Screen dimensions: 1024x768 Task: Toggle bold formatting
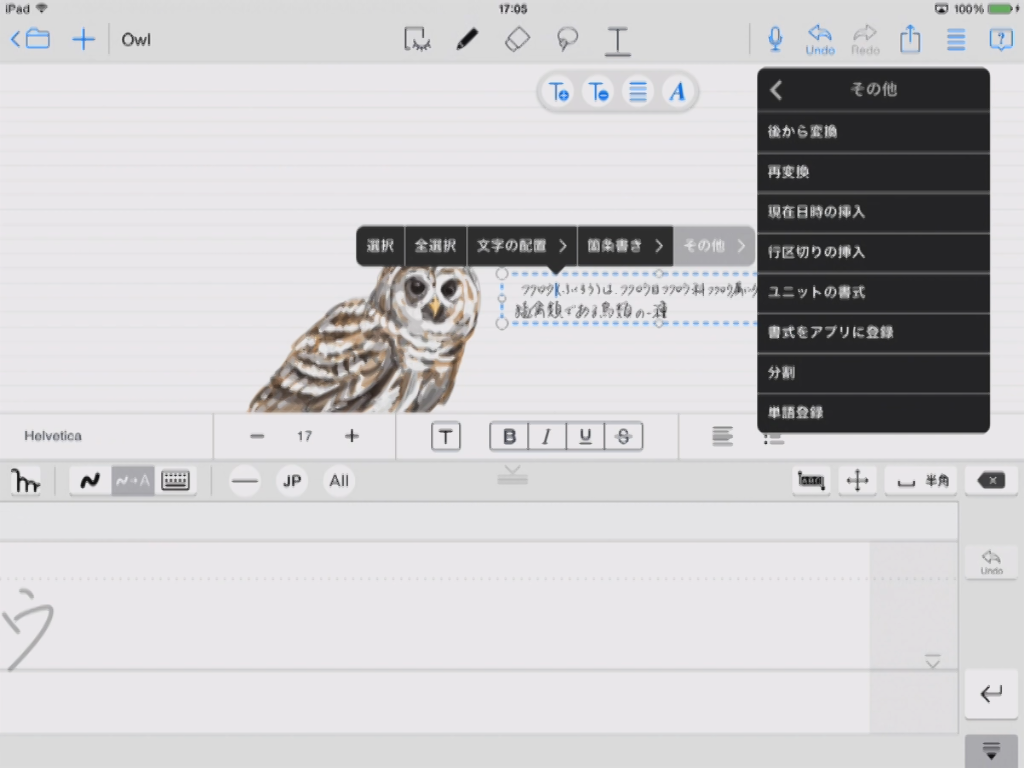[x=509, y=436]
